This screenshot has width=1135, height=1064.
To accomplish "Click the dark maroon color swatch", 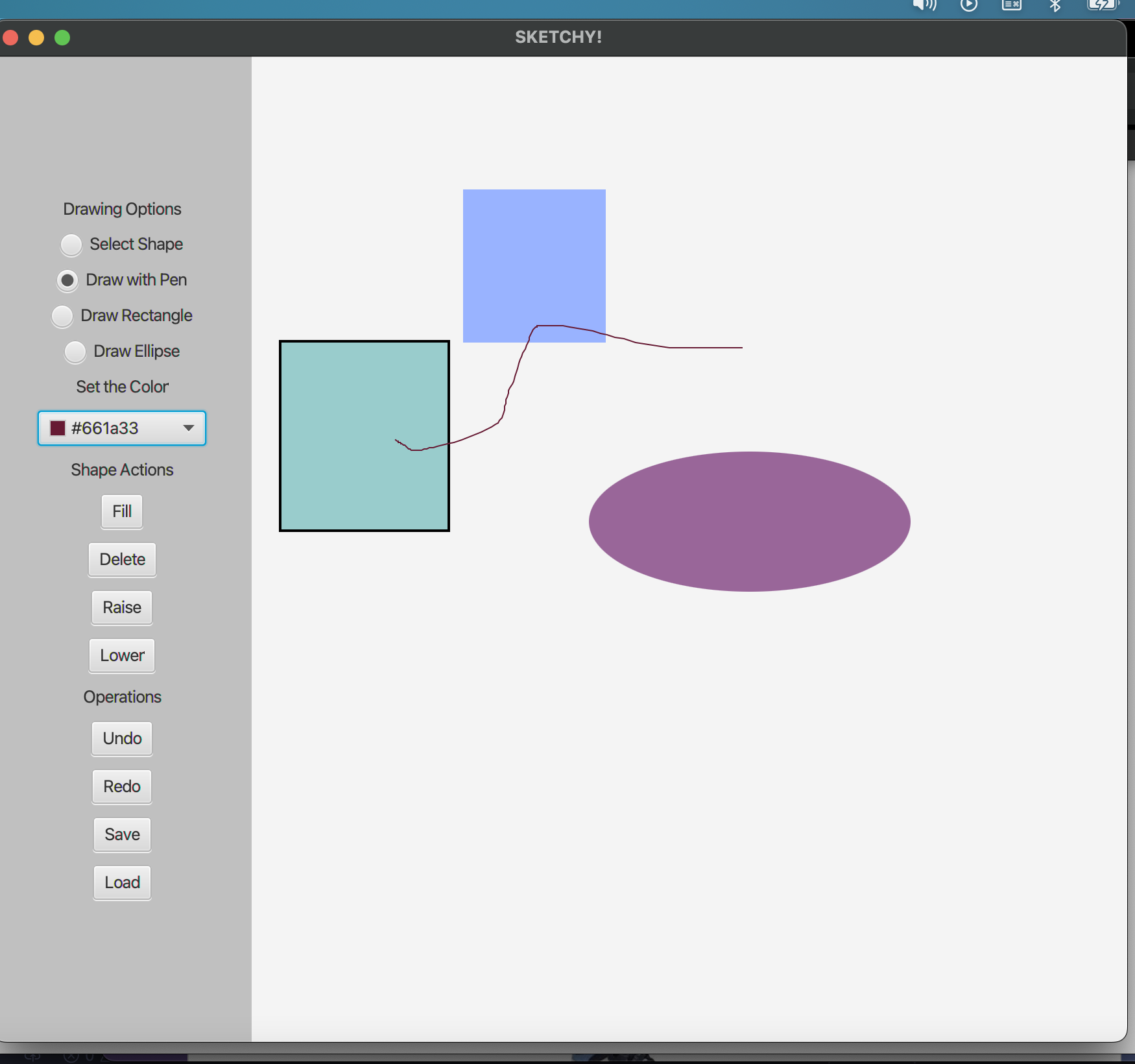I will pyautogui.click(x=58, y=428).
